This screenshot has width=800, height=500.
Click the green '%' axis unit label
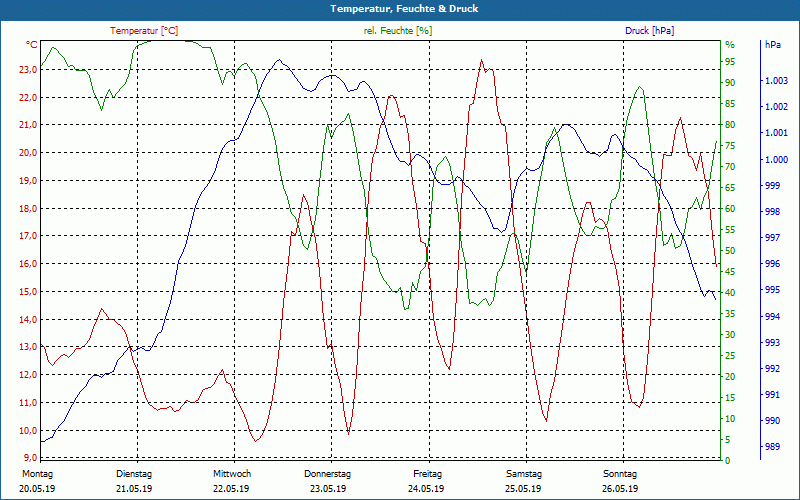[730, 44]
